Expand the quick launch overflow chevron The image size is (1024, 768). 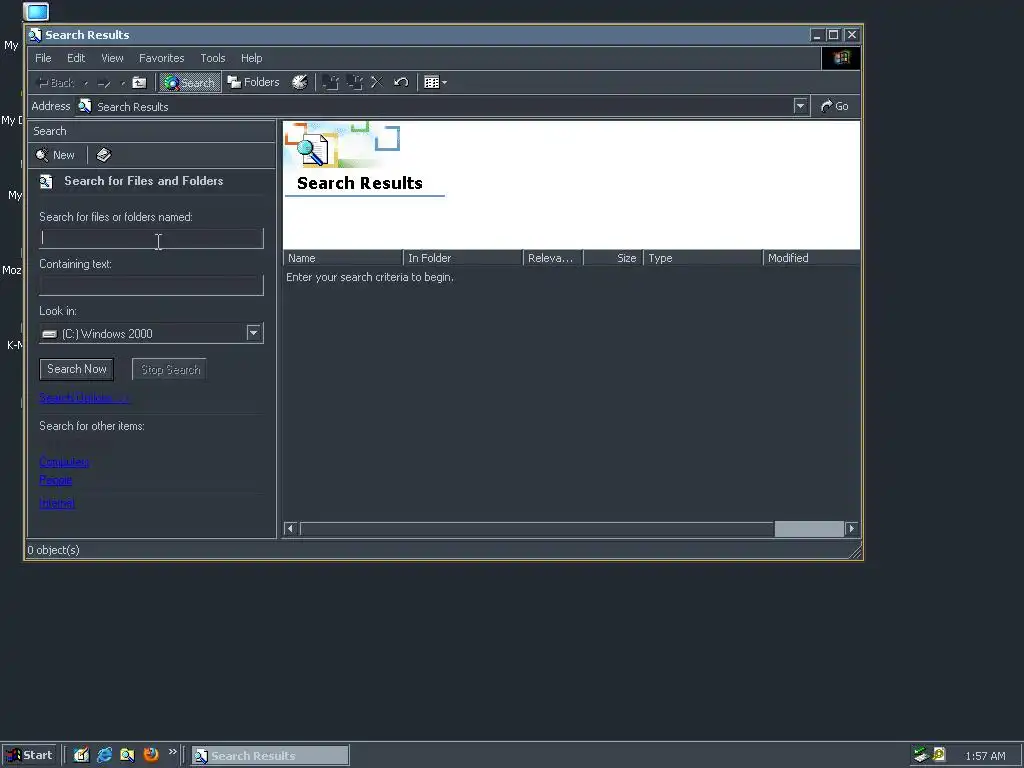(172, 752)
